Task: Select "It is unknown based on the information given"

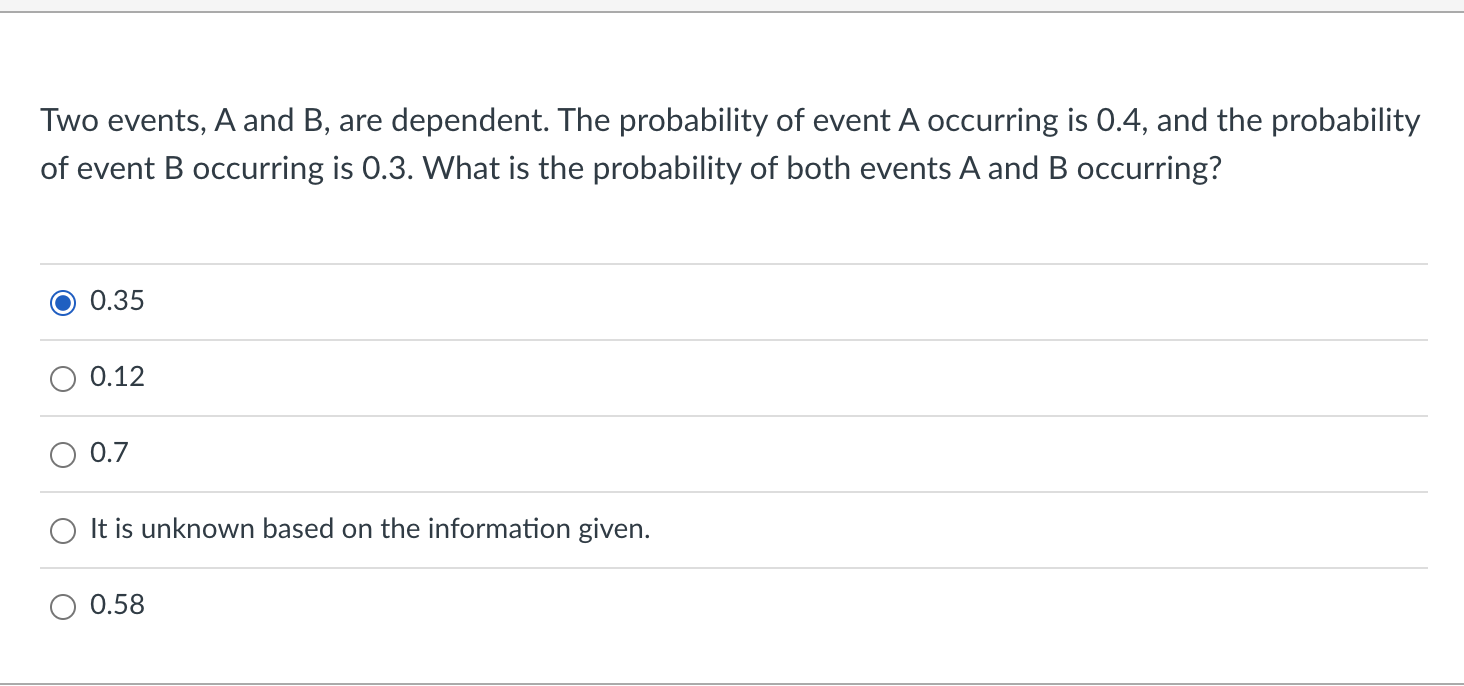Action: tap(63, 530)
